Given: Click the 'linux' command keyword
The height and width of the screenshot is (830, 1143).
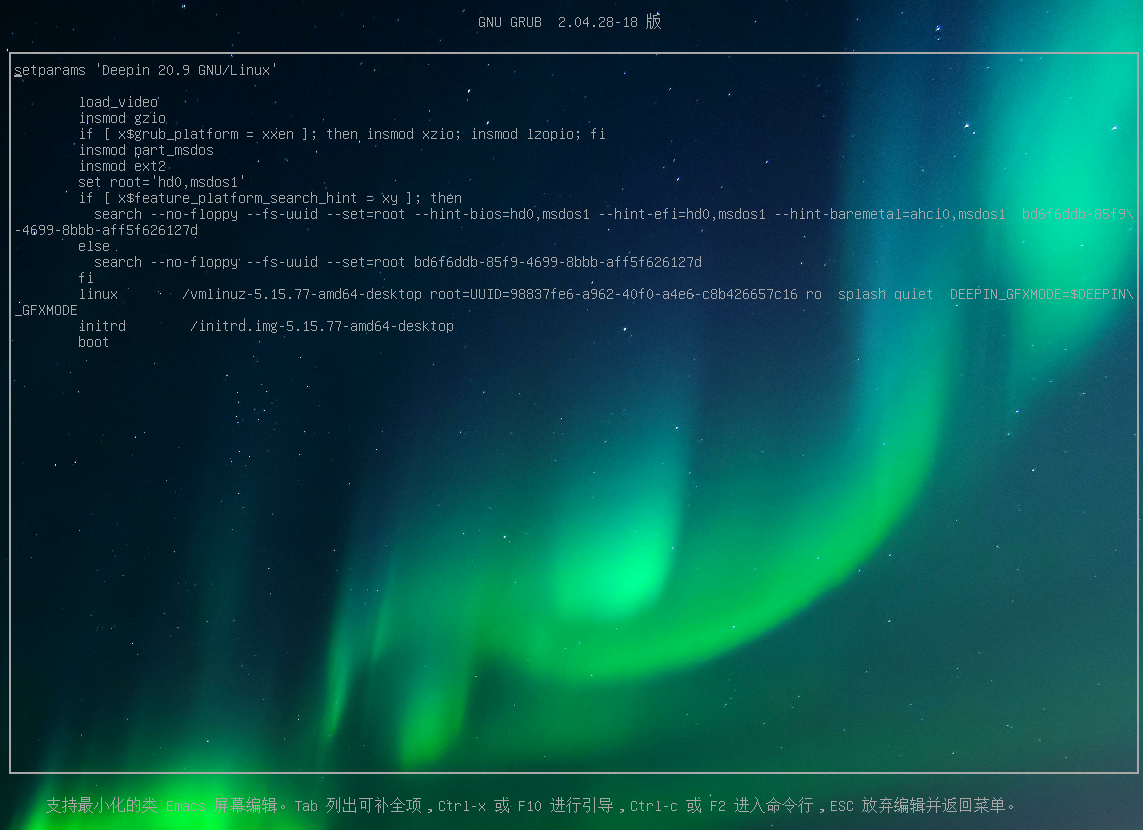Looking at the screenshot, I should pos(98,295).
